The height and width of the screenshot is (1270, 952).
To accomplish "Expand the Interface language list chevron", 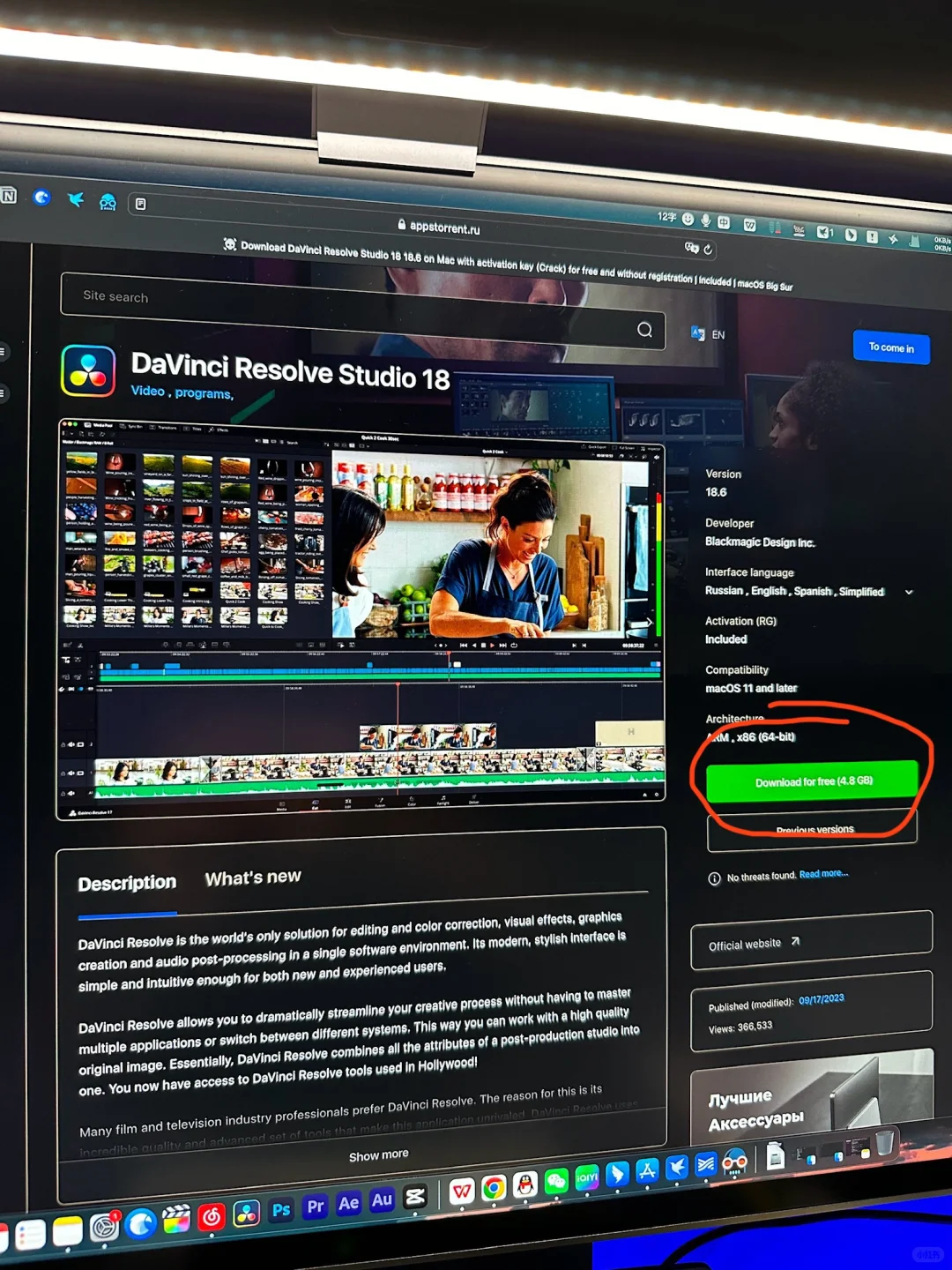I will click(909, 592).
